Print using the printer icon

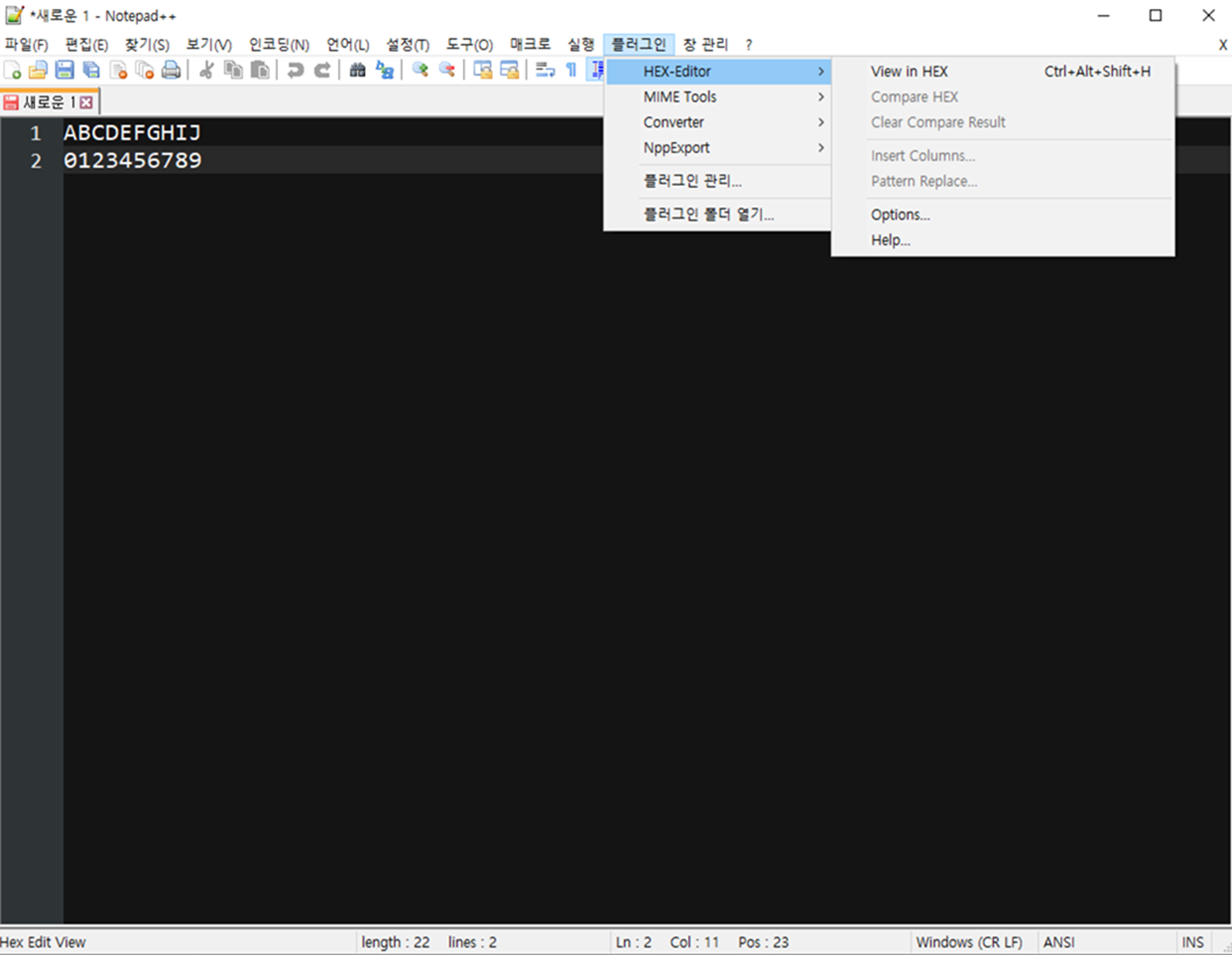[x=171, y=70]
